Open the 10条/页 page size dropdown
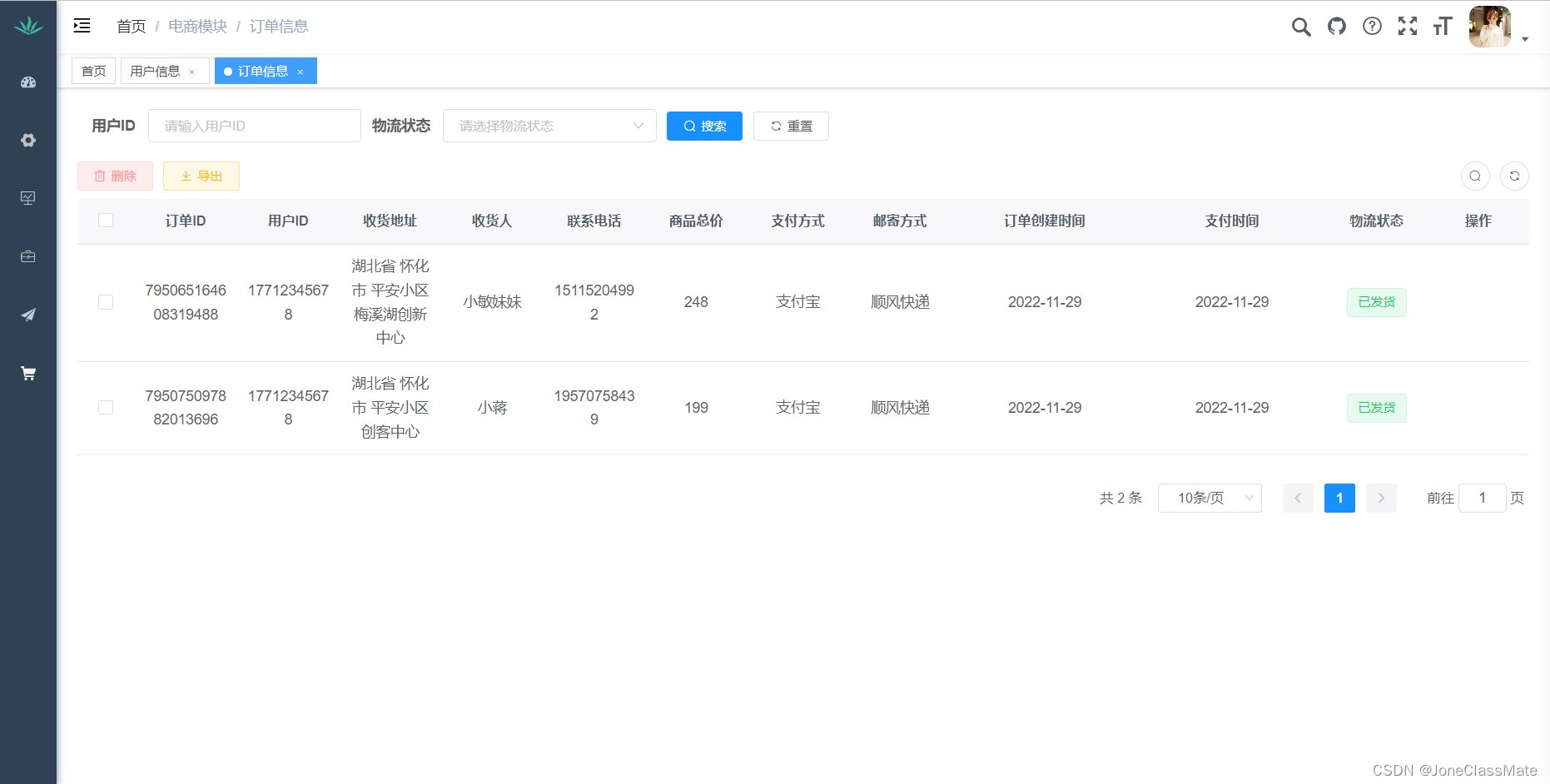 coord(1210,498)
